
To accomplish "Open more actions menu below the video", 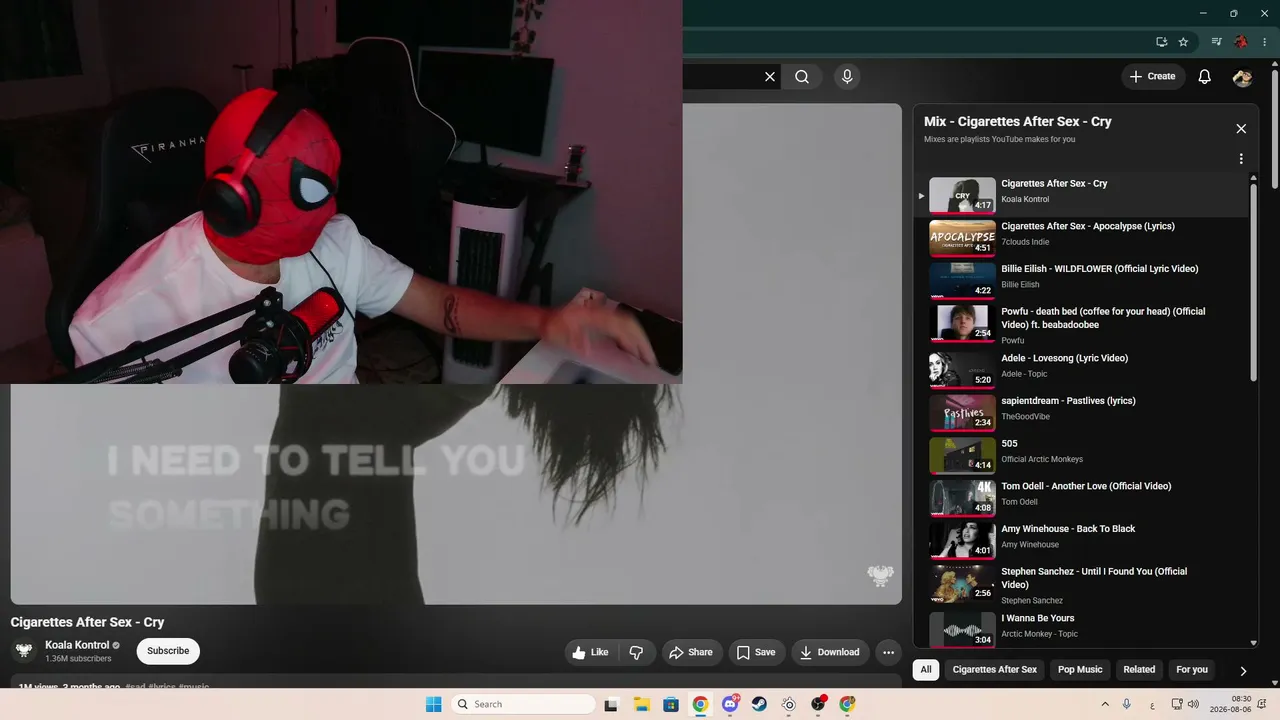I will 888,652.
